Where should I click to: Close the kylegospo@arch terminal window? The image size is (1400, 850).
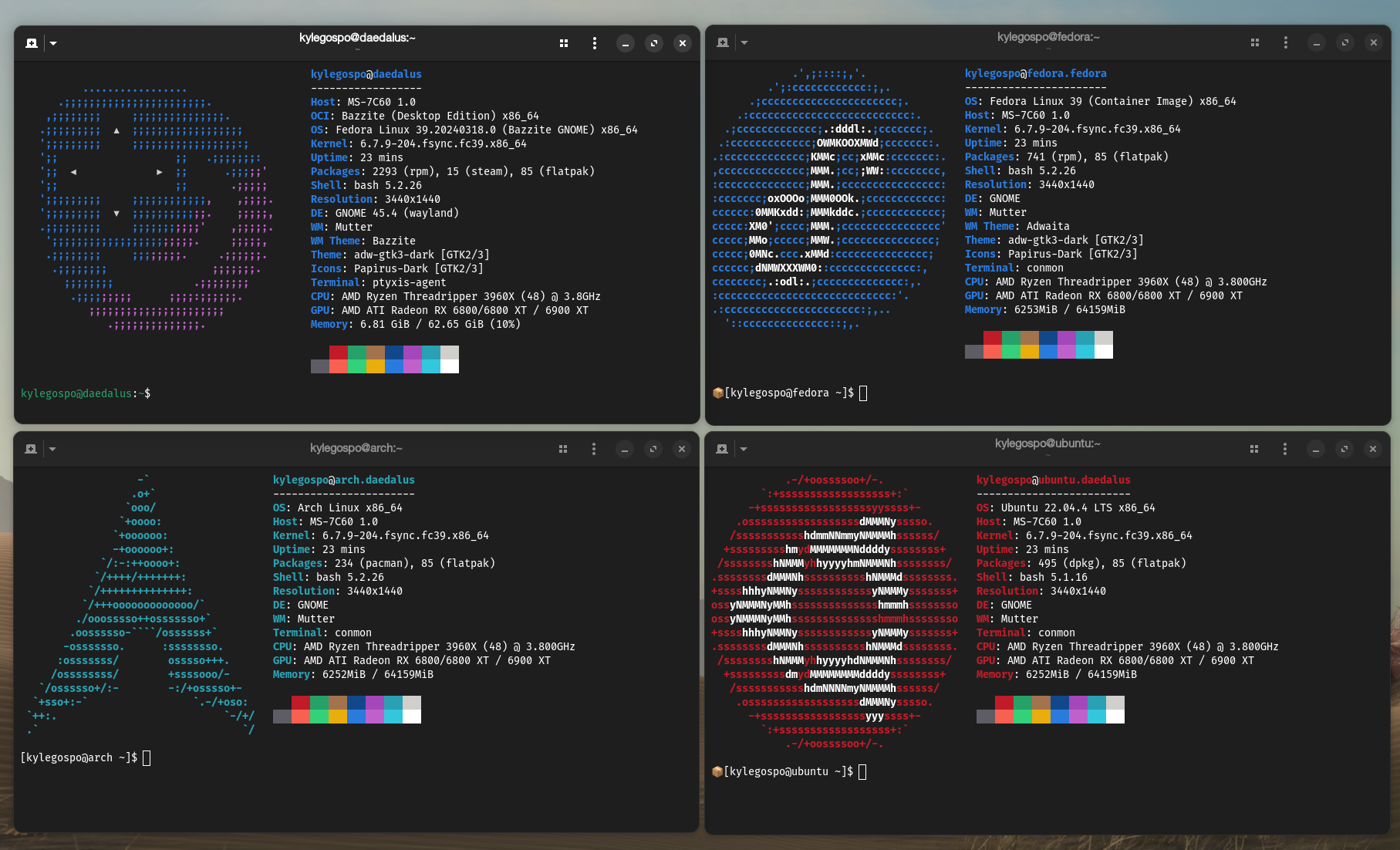click(x=682, y=449)
